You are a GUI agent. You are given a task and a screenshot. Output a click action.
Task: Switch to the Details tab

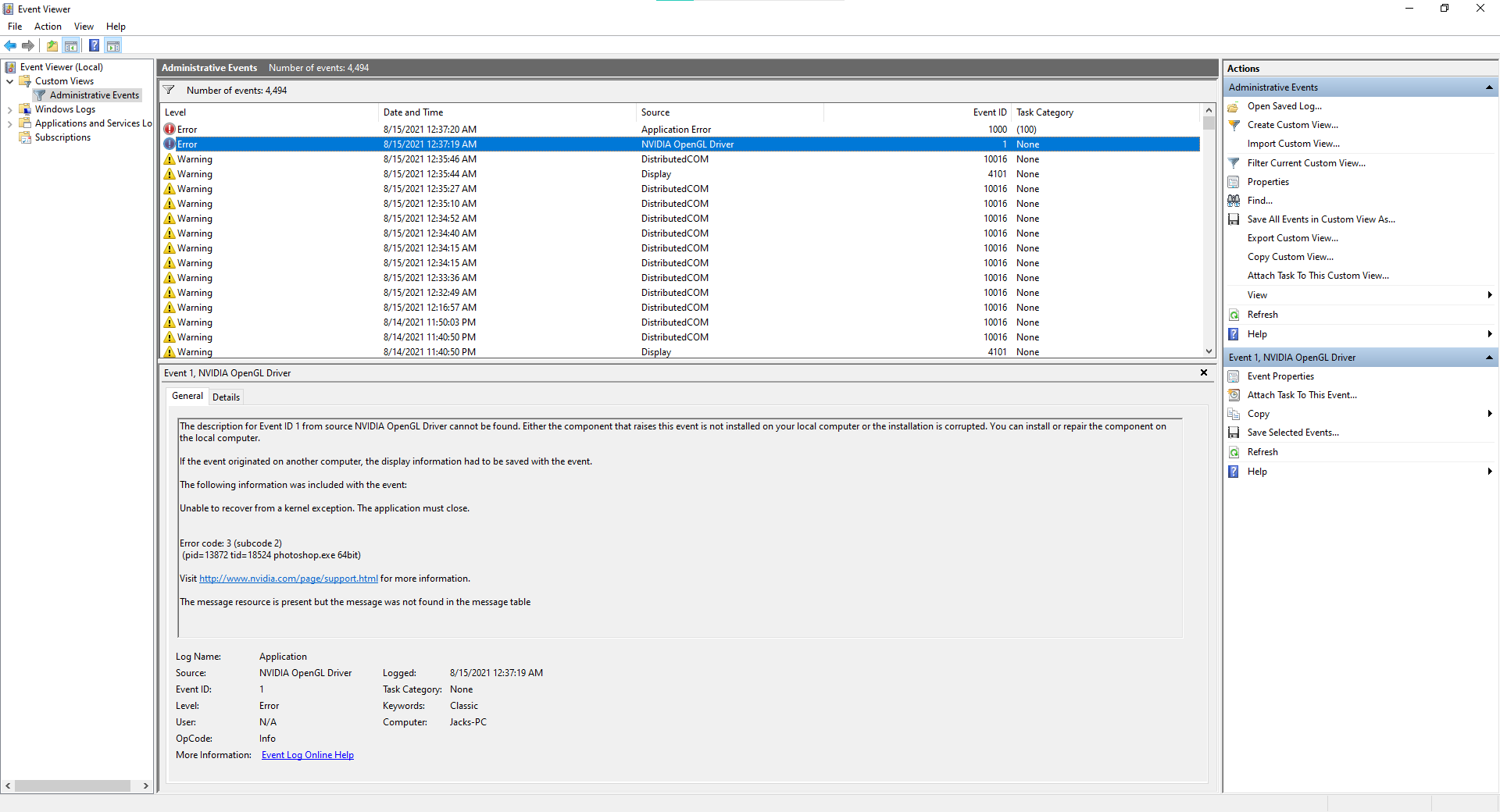point(226,397)
